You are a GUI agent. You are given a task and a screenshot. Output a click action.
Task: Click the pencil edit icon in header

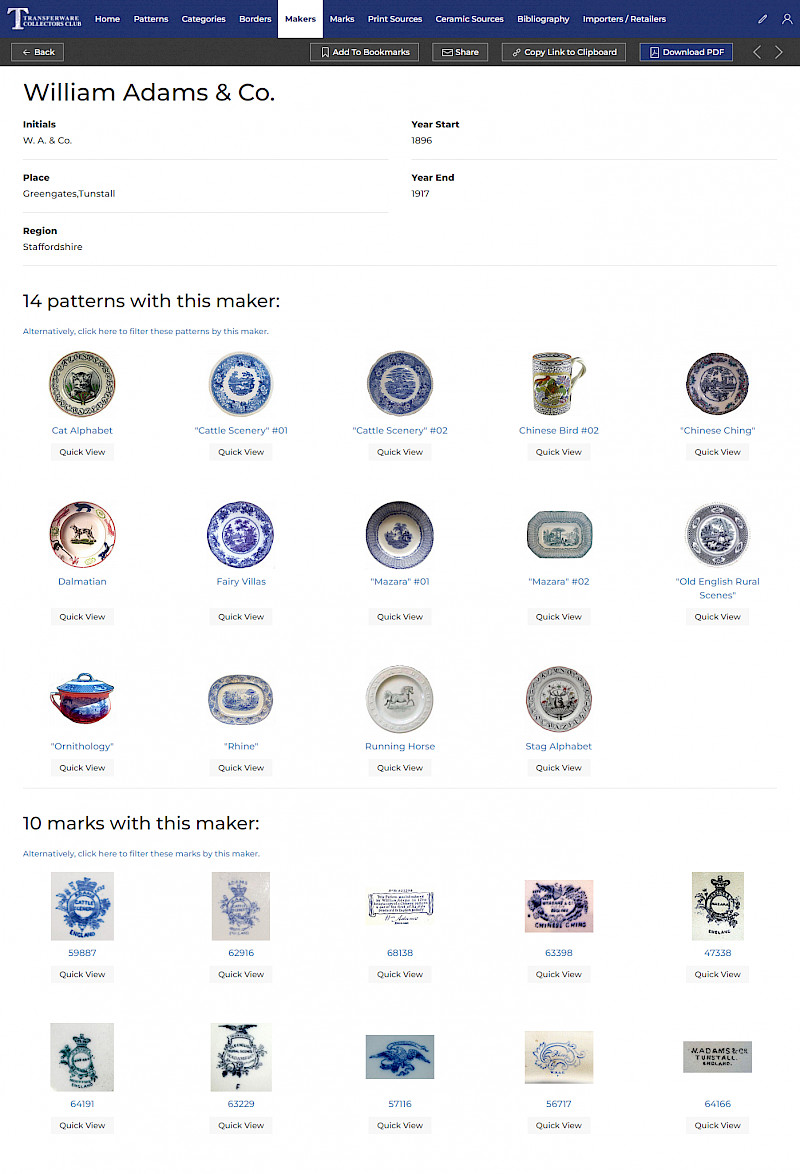click(763, 19)
